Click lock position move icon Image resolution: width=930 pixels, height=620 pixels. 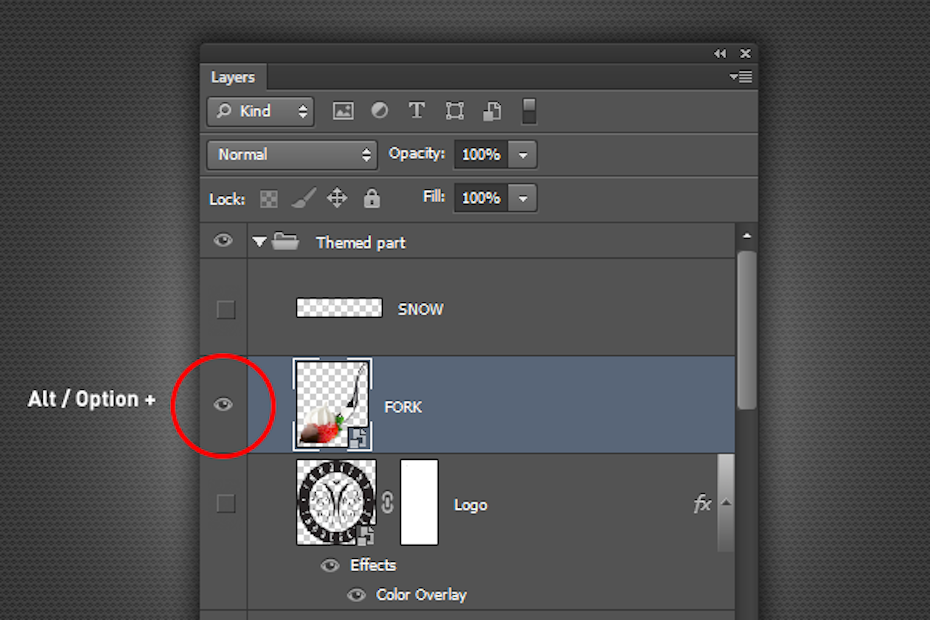click(337, 198)
